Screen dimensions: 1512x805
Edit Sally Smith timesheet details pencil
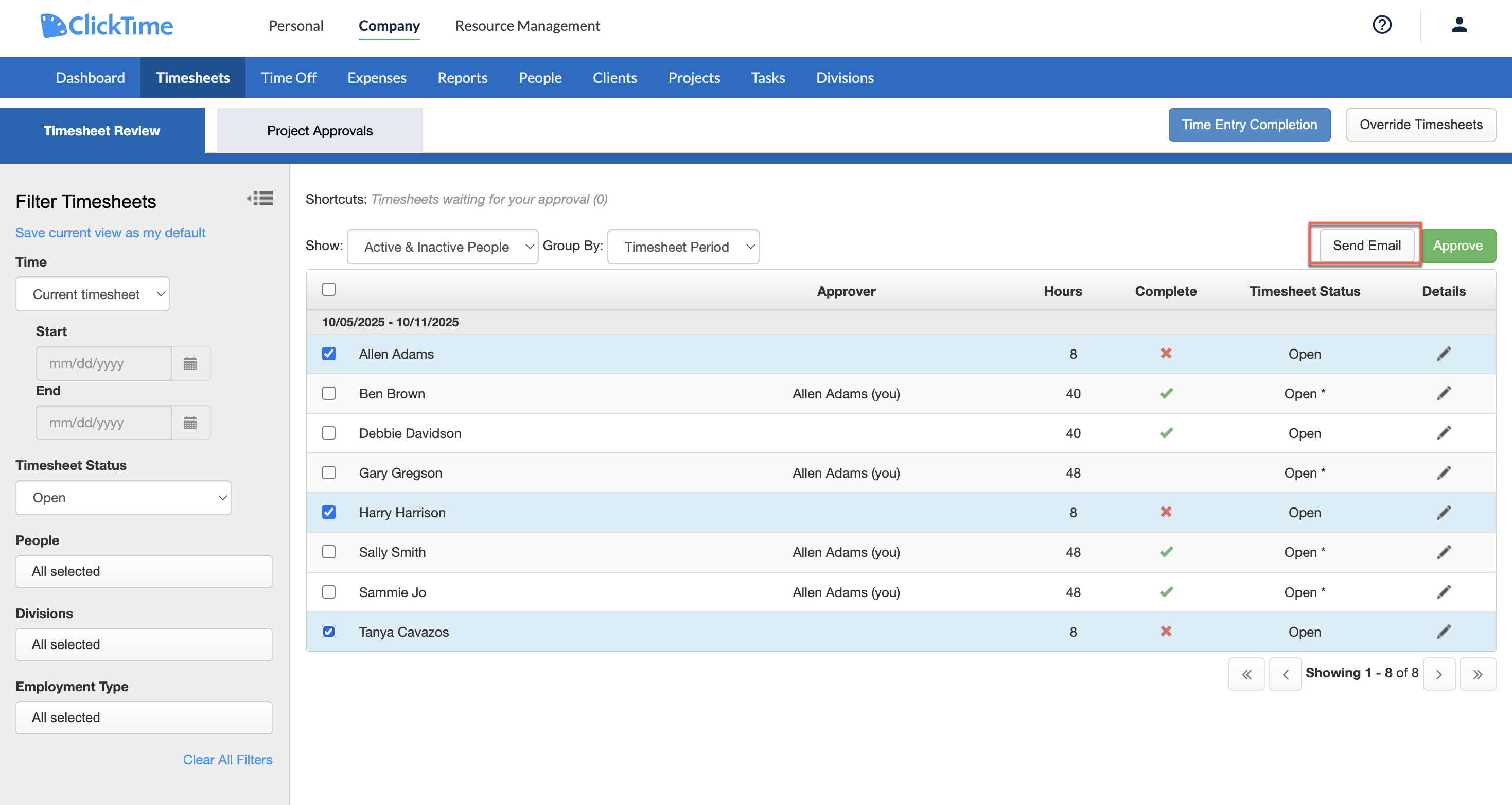tap(1444, 552)
